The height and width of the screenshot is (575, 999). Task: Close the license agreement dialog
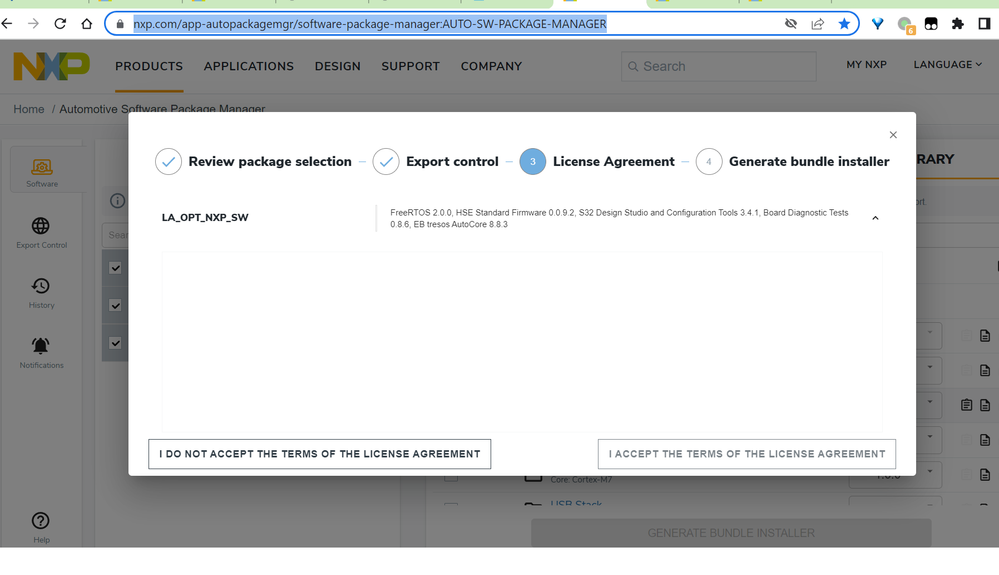pyautogui.click(x=893, y=134)
